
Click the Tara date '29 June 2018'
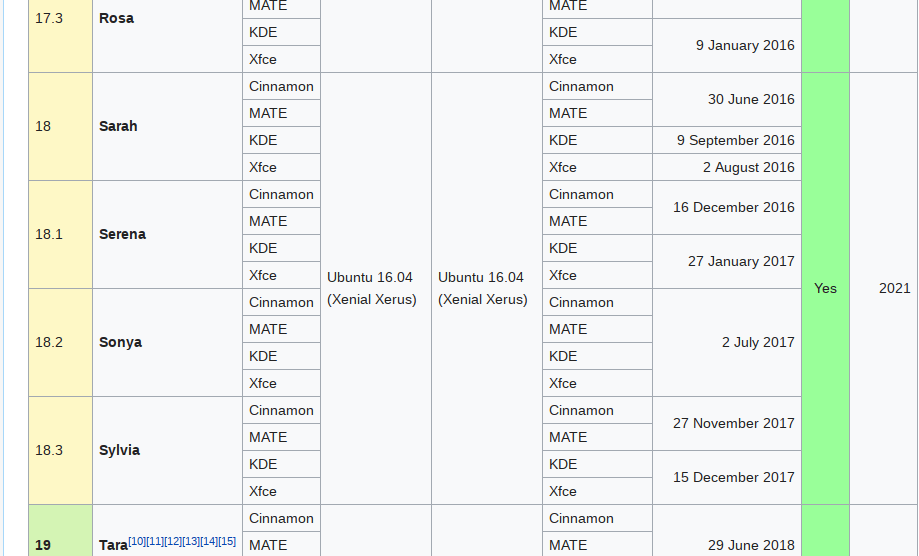tap(751, 545)
